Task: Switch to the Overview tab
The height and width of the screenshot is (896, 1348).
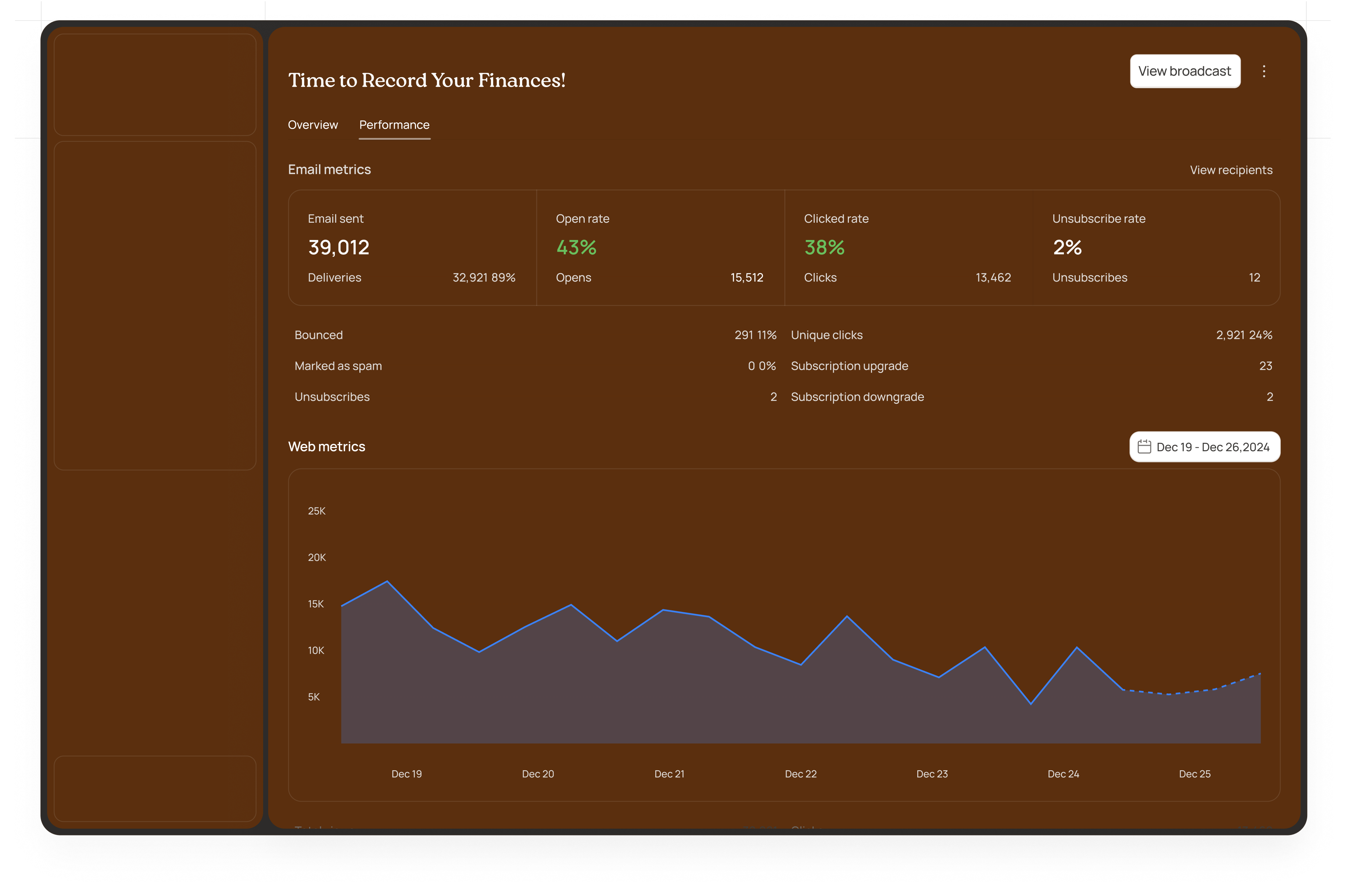Action: click(x=313, y=125)
